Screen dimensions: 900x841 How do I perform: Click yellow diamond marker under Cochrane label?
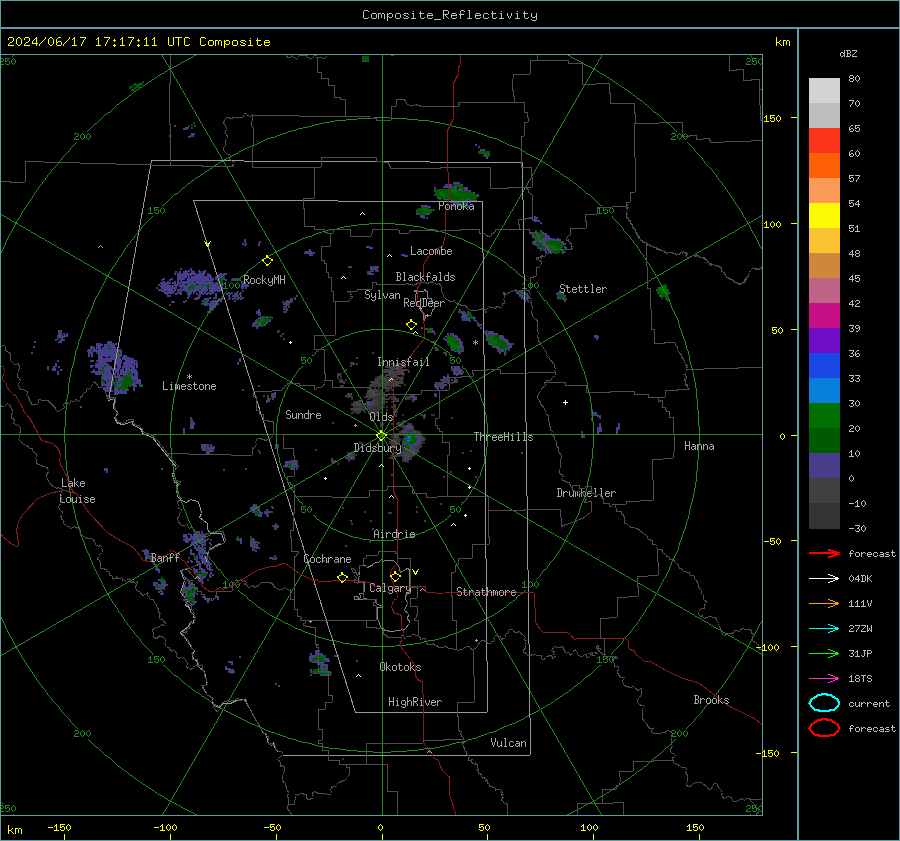342,578
